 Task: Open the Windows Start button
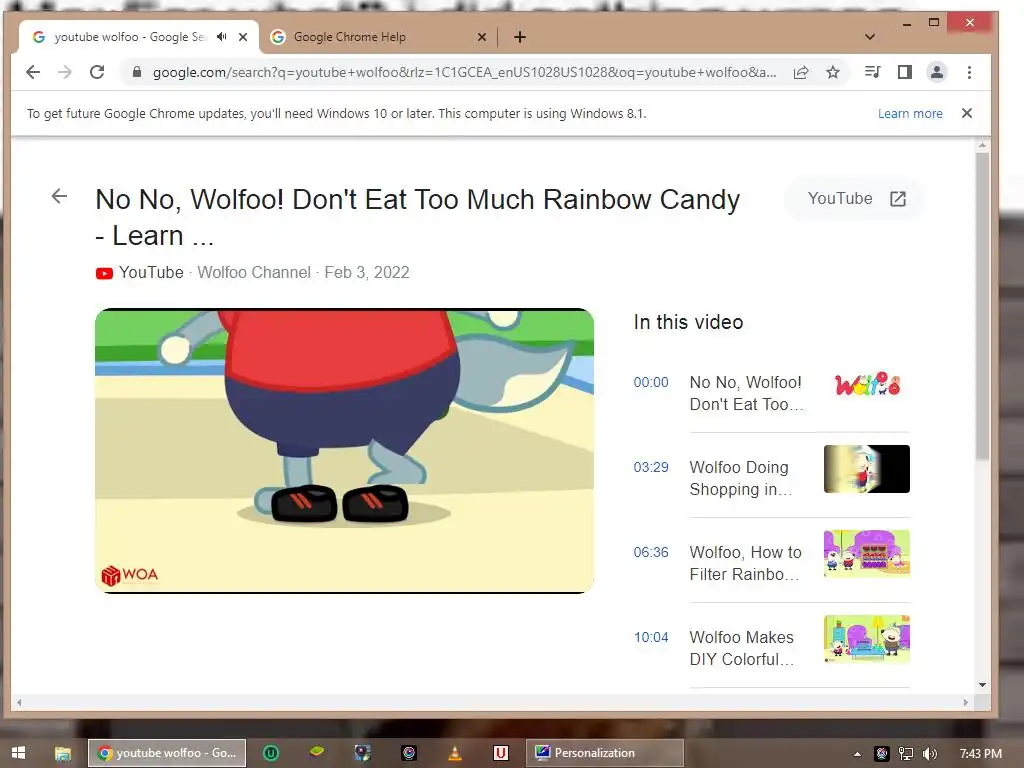(18, 753)
